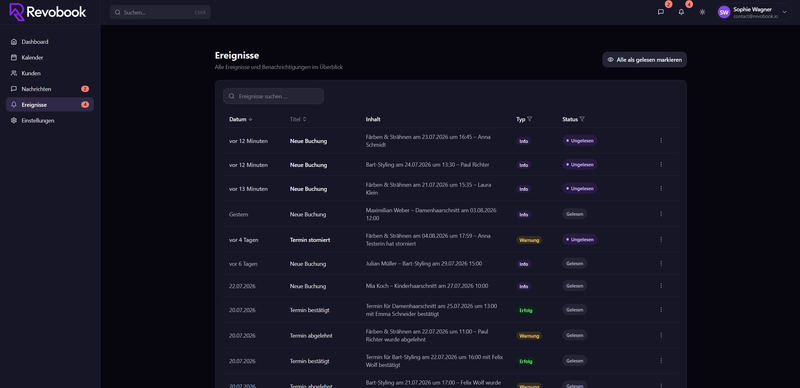Sort the table by the Titel column
800x388 pixels.
tap(298, 119)
